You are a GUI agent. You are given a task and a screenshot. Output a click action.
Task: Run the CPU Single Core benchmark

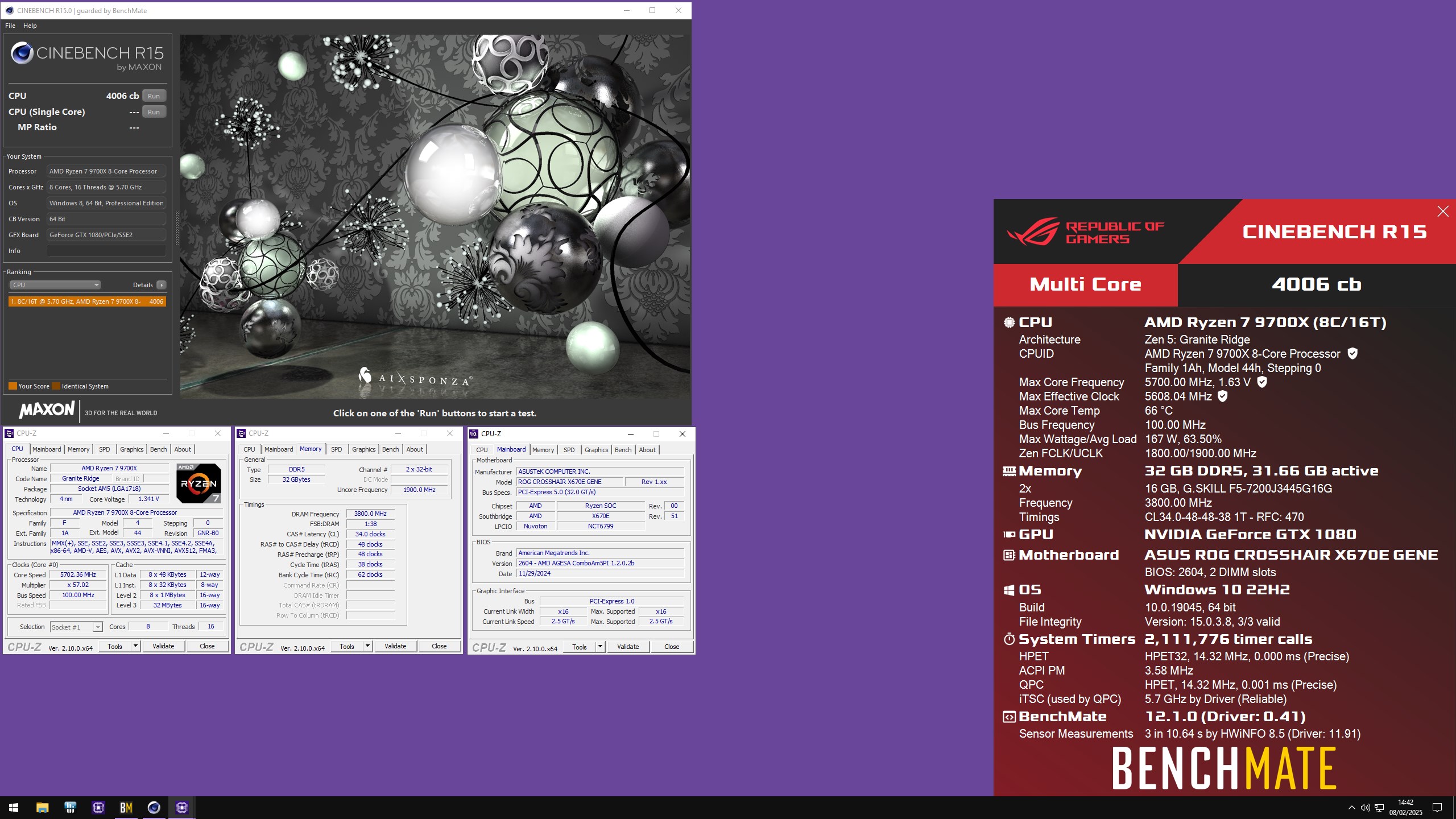click(x=154, y=112)
